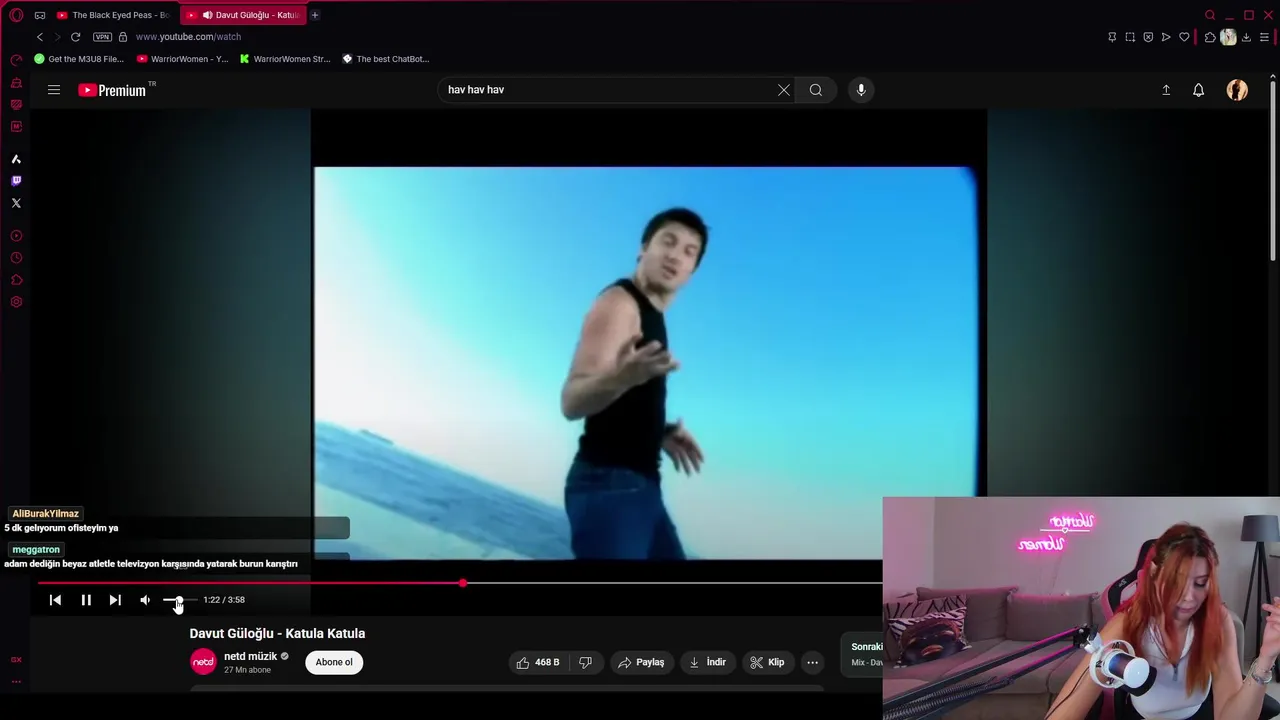Click the 1:22 / 3:58 time display
The height and width of the screenshot is (720, 1280).
tap(224, 600)
